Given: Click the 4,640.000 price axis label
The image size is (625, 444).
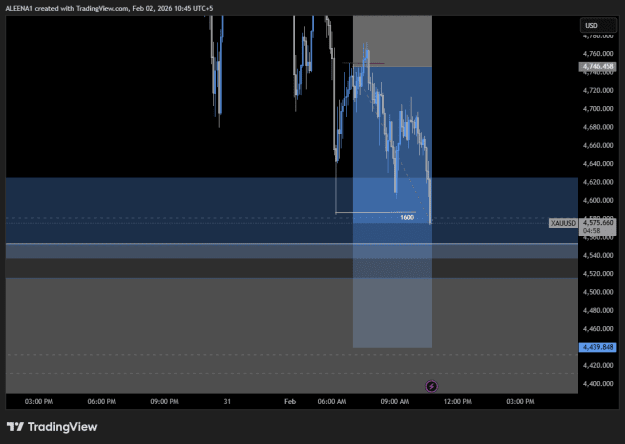Looking at the screenshot, I should (598, 163).
